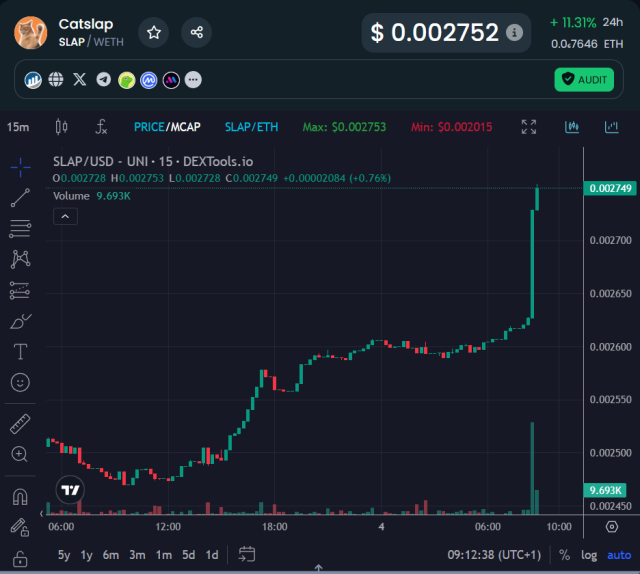Viewport: 640px width, 574px height.
Task: Toggle log scale mode
Action: pyautogui.click(x=589, y=555)
